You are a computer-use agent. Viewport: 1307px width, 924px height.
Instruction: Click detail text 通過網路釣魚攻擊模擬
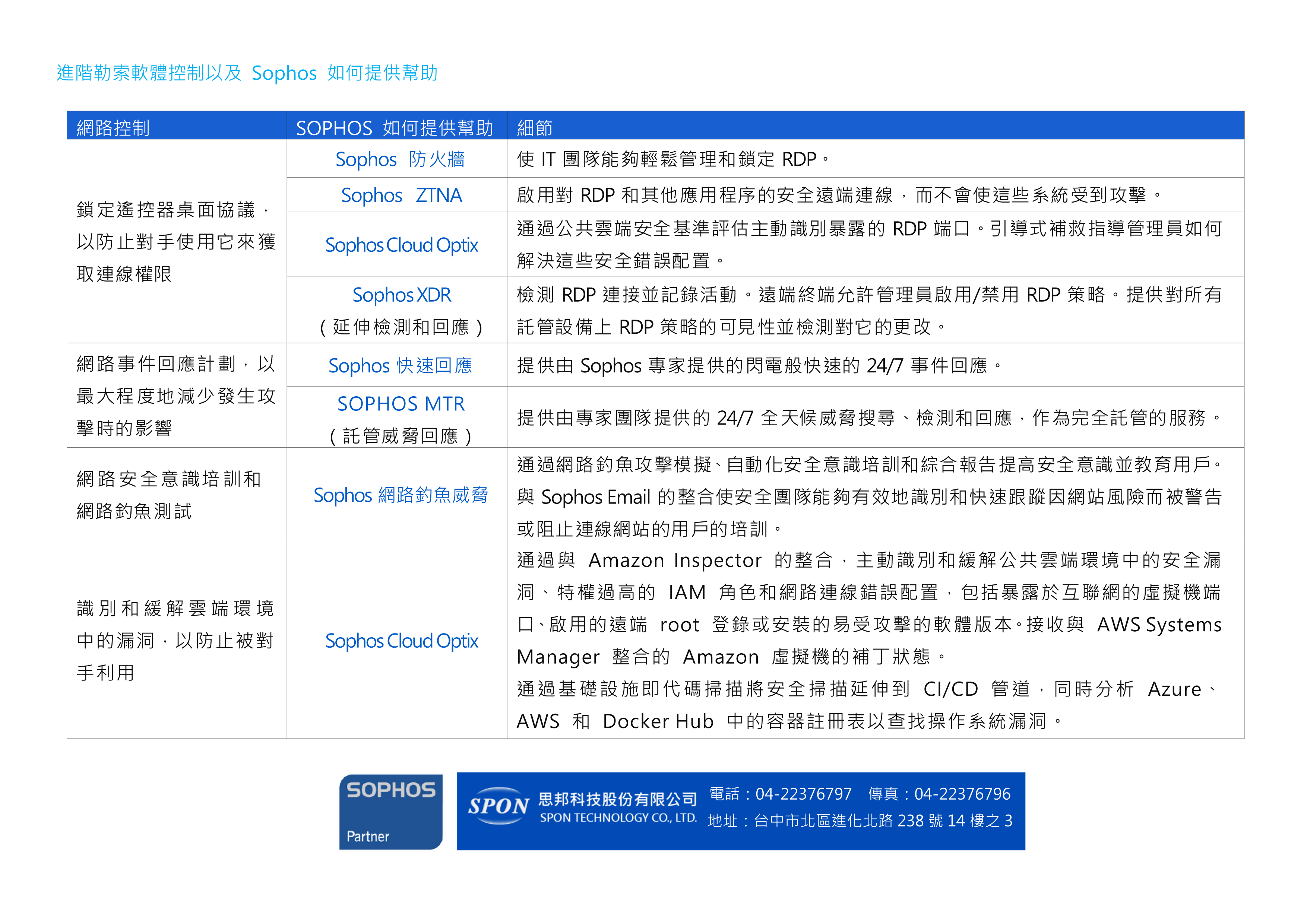tap(869, 465)
